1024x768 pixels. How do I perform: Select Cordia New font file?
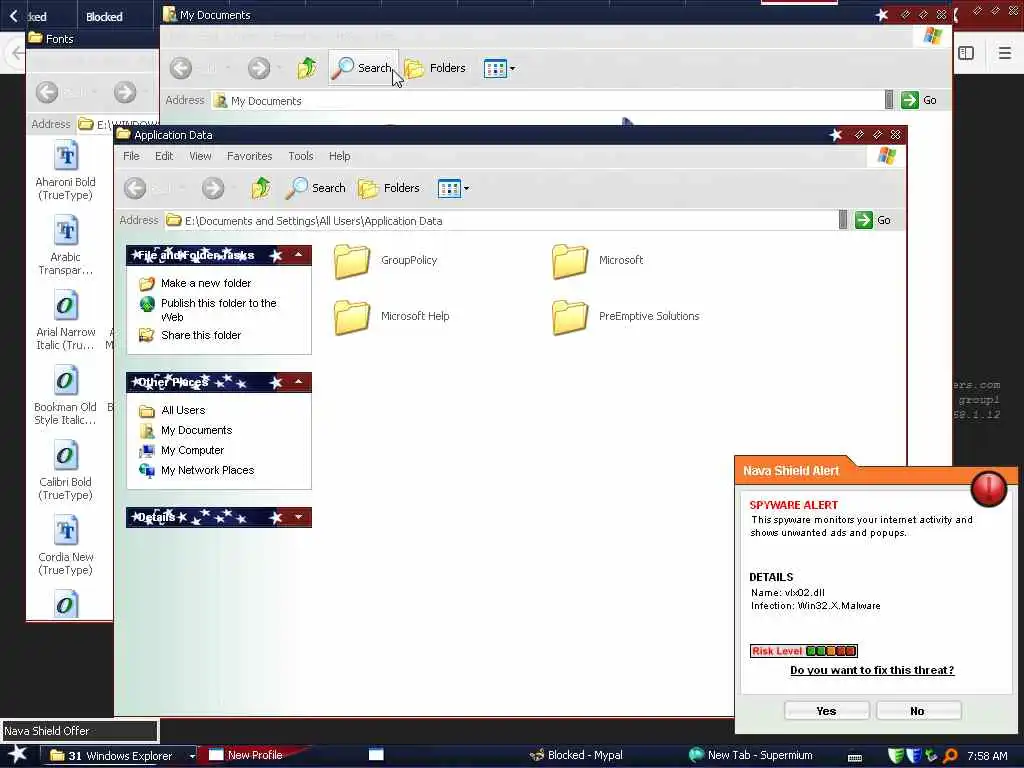pos(65,547)
